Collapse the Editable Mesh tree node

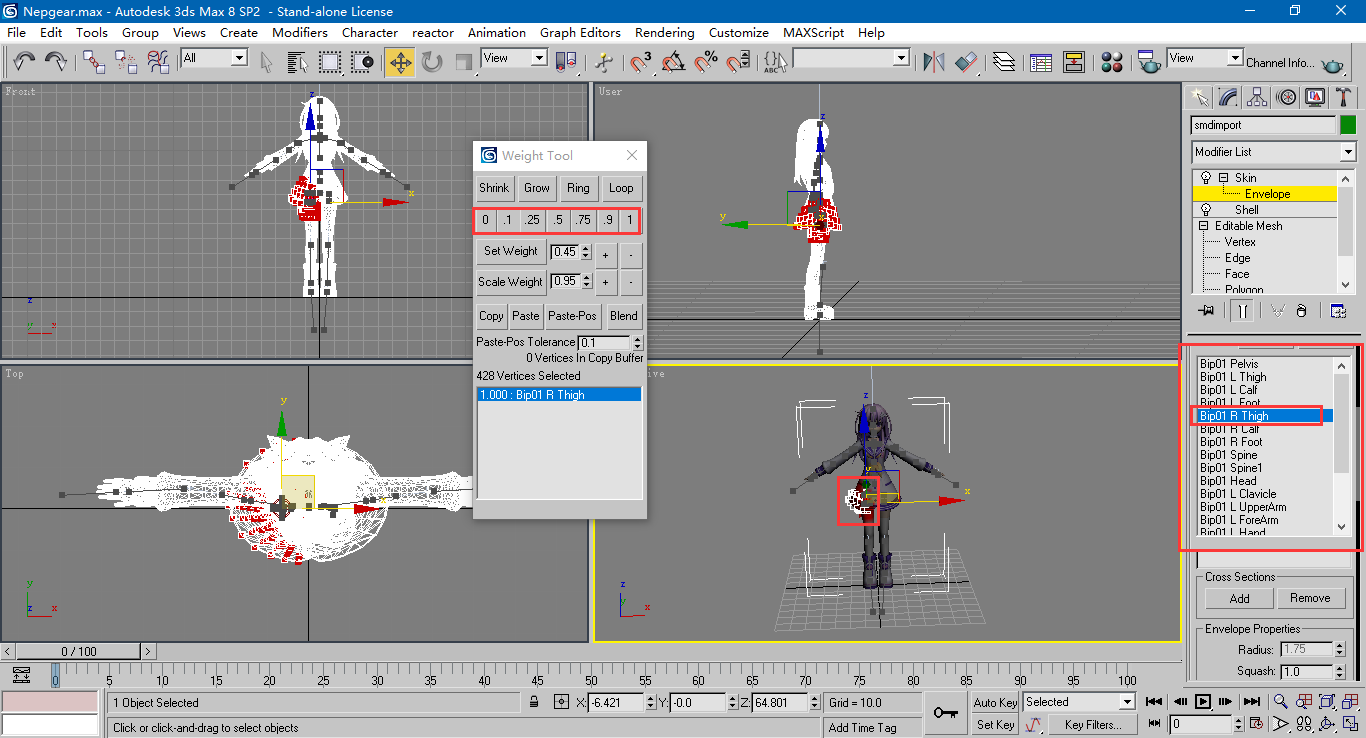(x=1204, y=226)
